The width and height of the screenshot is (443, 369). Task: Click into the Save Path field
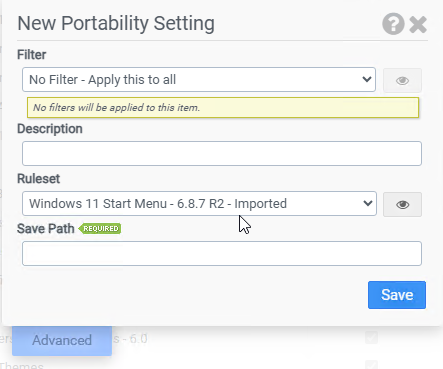coord(222,253)
